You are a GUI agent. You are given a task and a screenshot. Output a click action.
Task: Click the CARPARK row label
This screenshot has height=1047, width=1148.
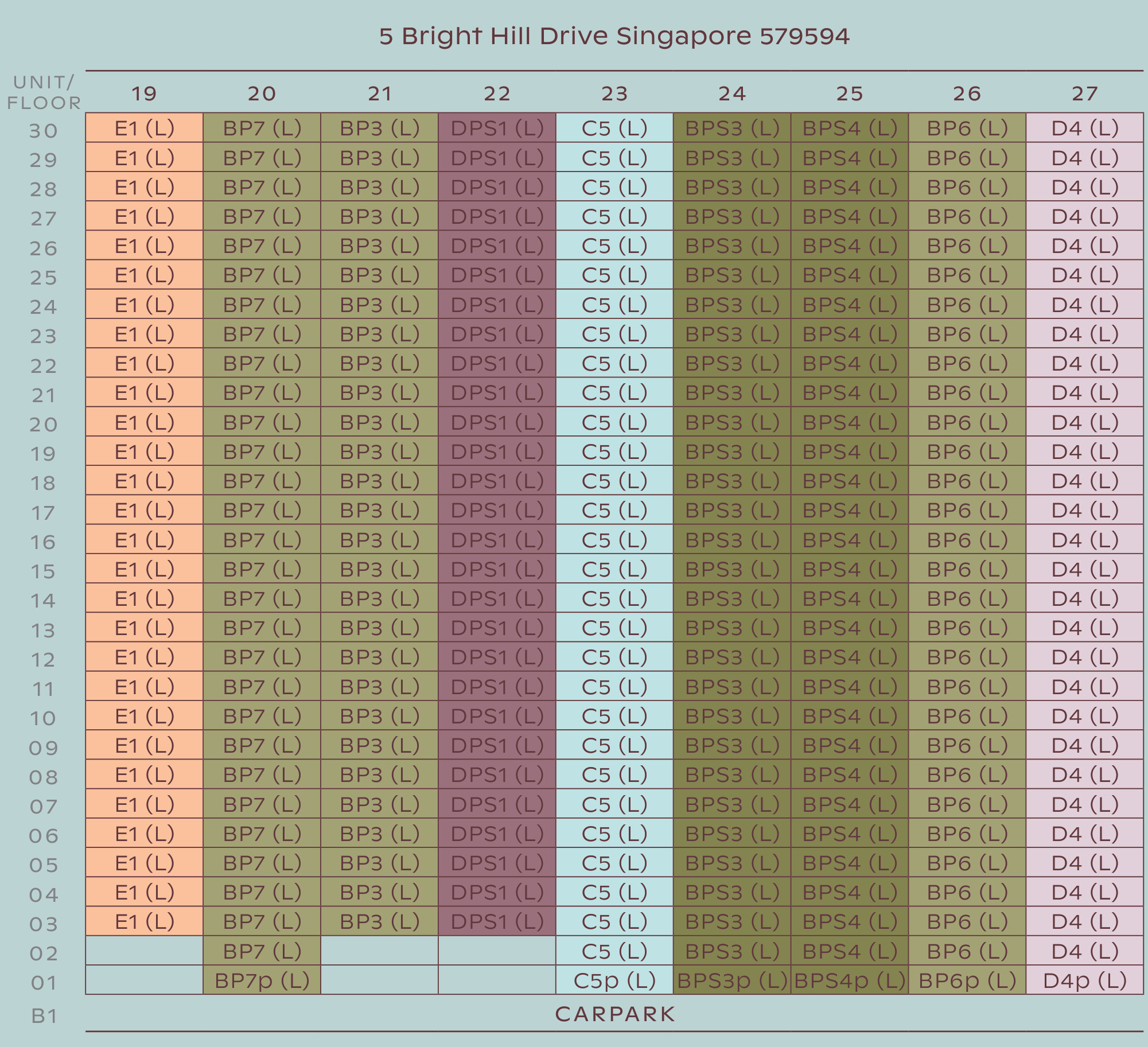615,1014
